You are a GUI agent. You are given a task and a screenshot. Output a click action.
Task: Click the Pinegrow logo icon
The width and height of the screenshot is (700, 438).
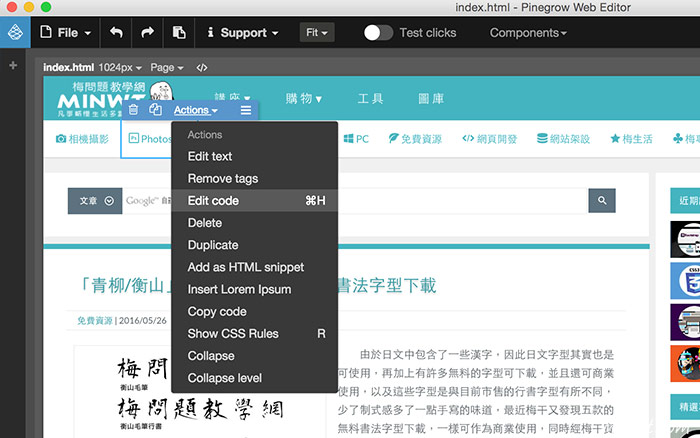click(x=15, y=33)
